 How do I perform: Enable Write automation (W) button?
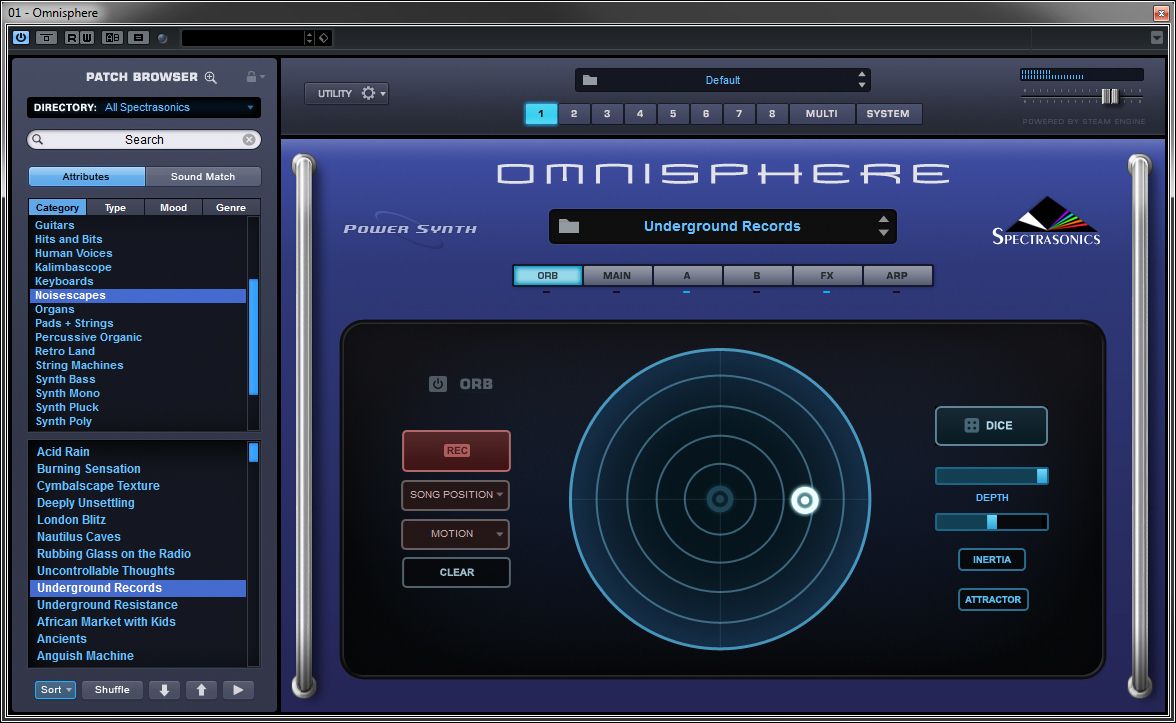tap(86, 38)
